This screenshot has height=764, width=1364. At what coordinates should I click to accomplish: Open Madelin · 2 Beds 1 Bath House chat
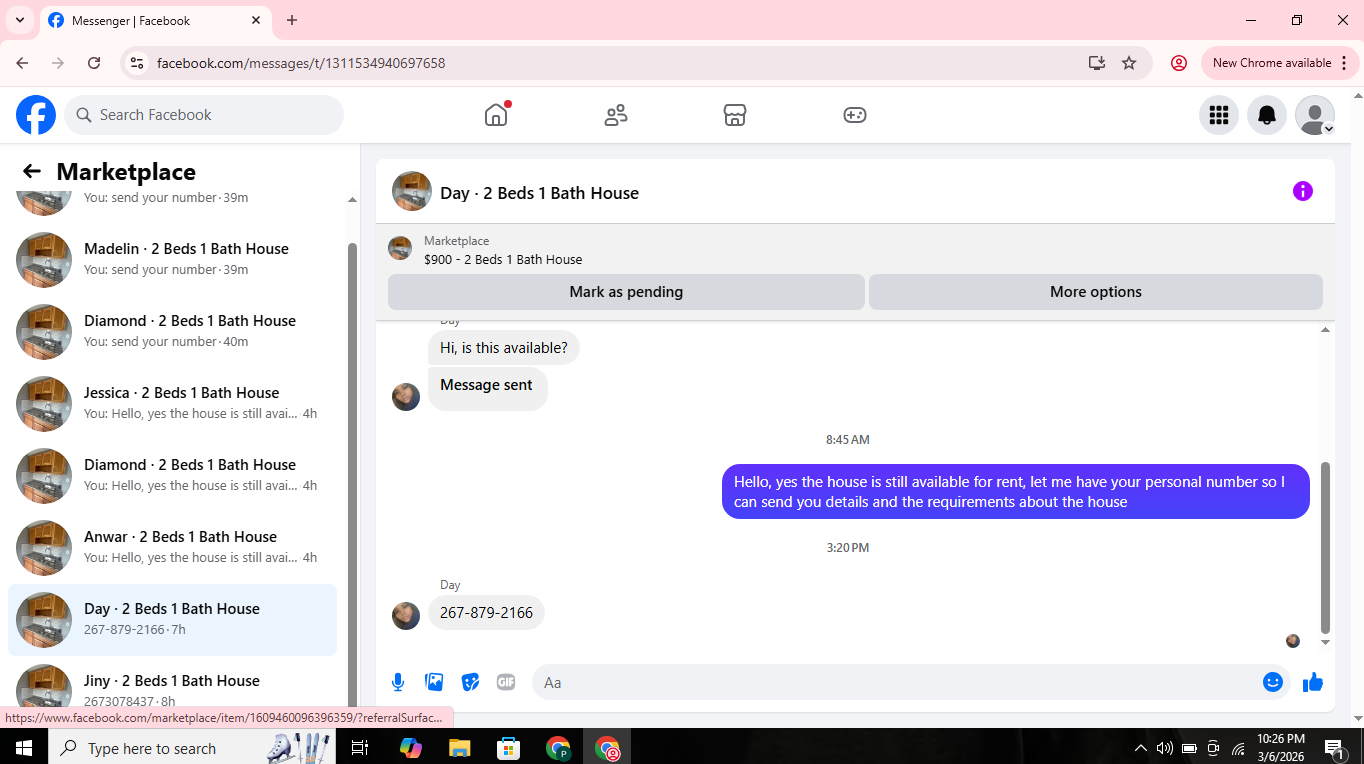coord(172,259)
